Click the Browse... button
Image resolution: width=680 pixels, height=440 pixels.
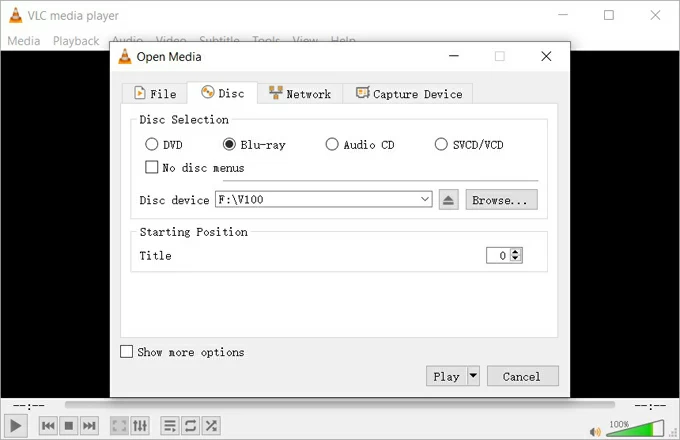[x=501, y=200]
